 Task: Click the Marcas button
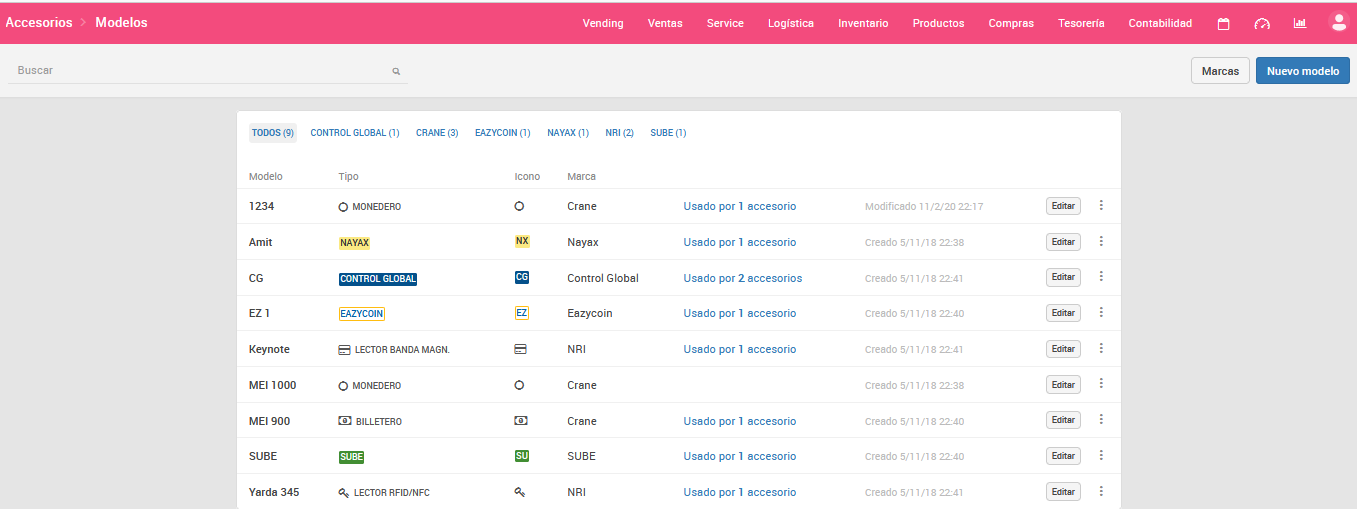click(1220, 71)
